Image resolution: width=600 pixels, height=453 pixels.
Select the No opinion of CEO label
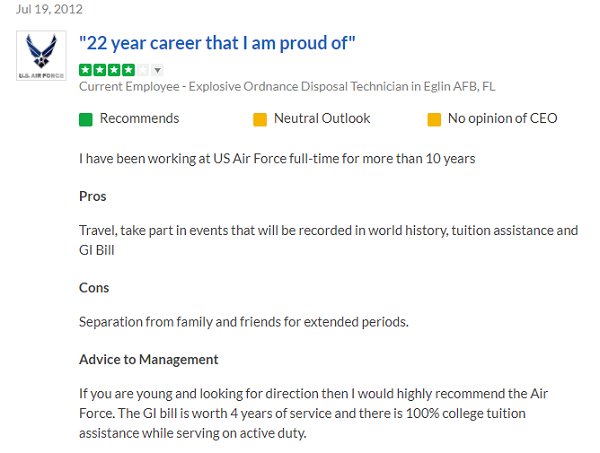tap(502, 118)
